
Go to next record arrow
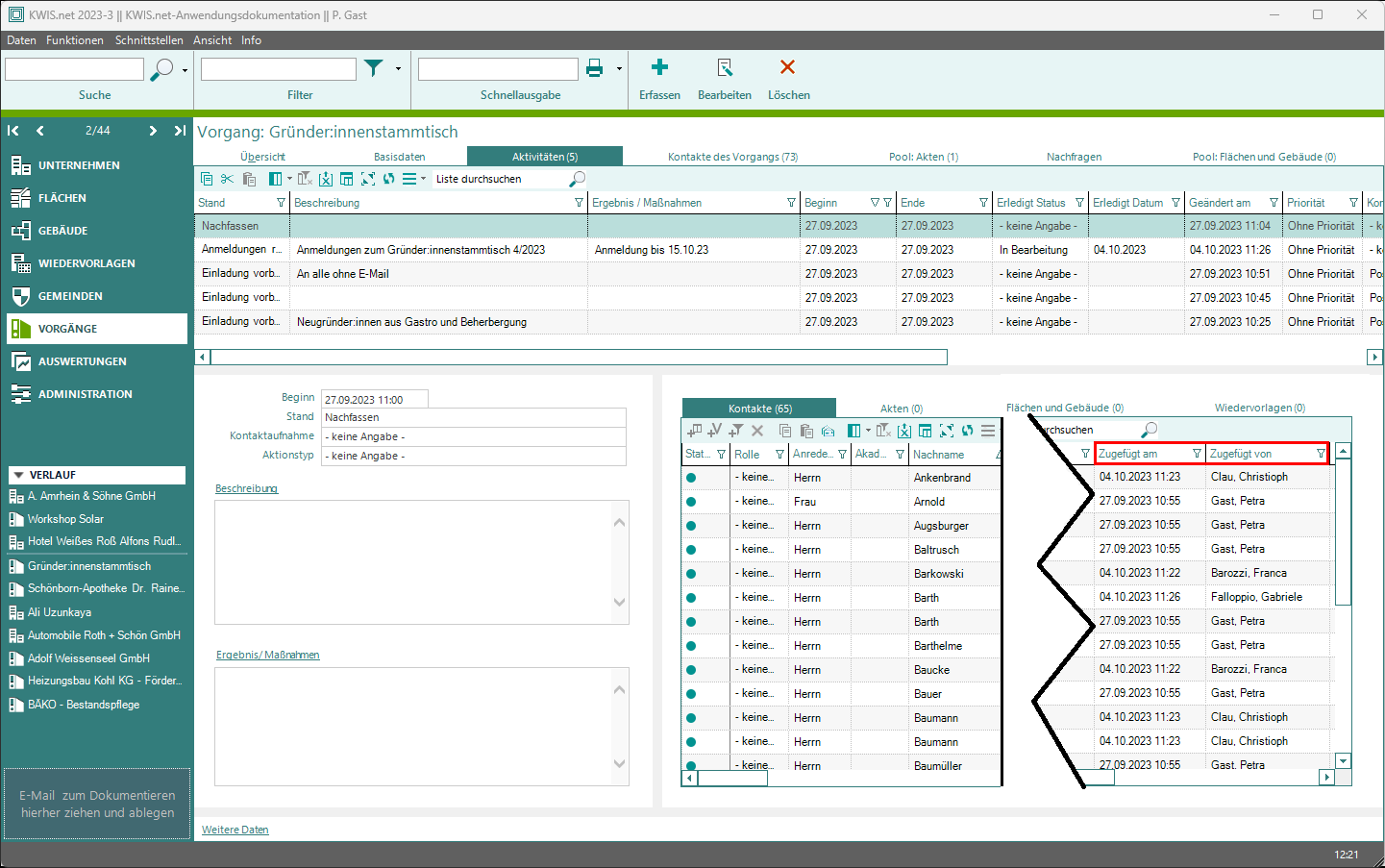(x=153, y=131)
